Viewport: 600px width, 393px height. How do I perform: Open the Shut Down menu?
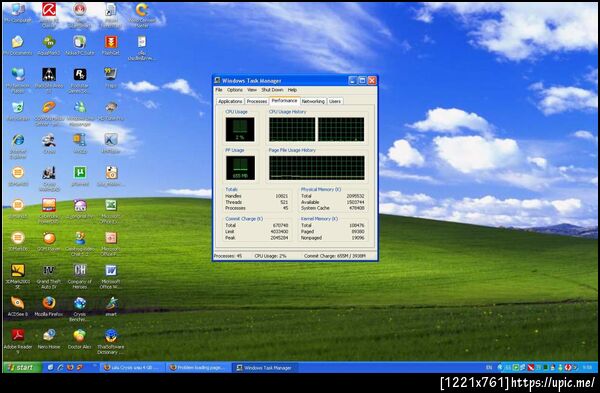pos(272,90)
